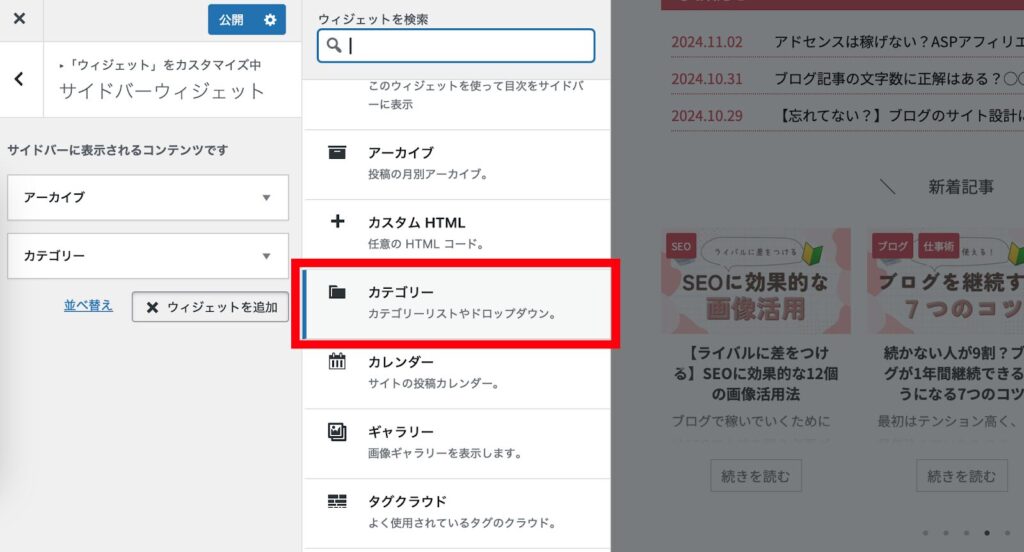Click the magnifier icon in widget search
This screenshot has width=1024, height=552.
[x=334, y=45]
